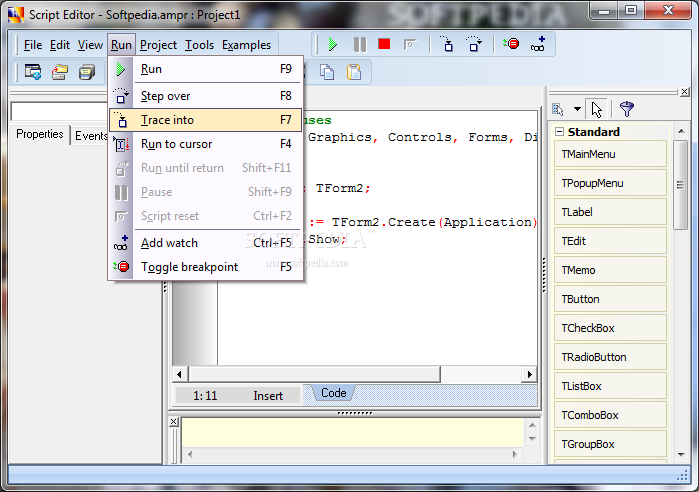This screenshot has width=699, height=492.
Task: Click the palette scrollbar down arrow
Action: click(x=681, y=455)
